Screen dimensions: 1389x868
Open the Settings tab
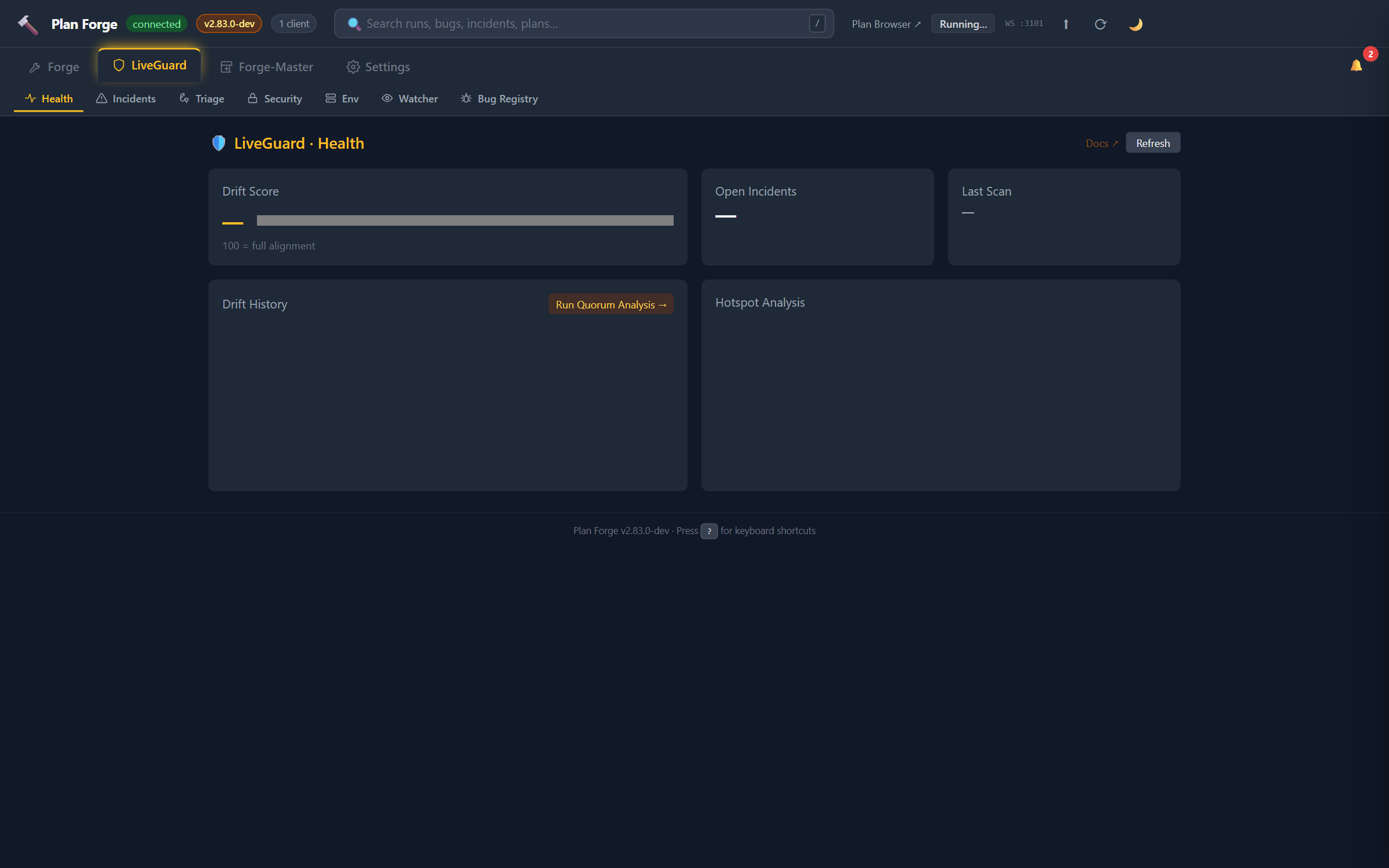point(378,67)
